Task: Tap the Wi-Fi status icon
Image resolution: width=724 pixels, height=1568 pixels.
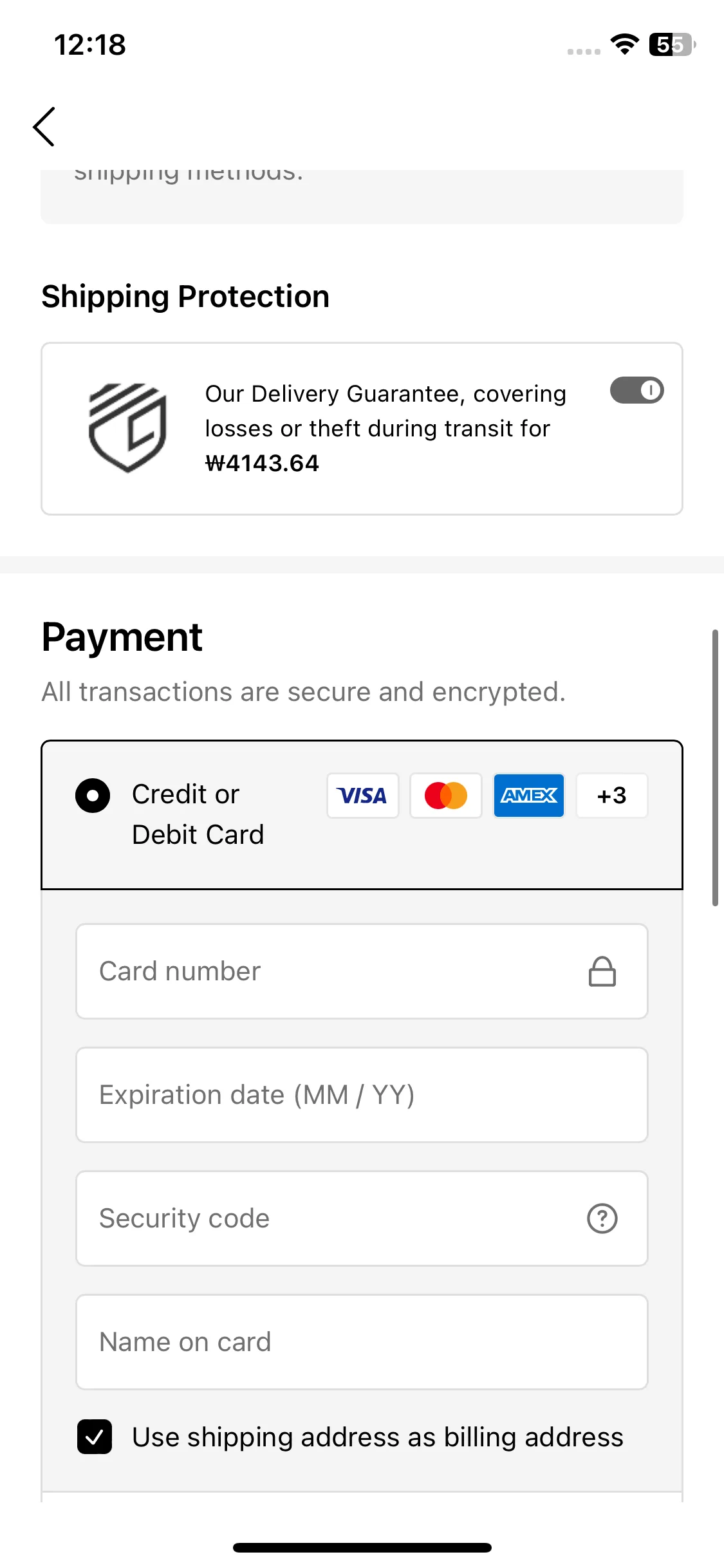Action: click(624, 44)
